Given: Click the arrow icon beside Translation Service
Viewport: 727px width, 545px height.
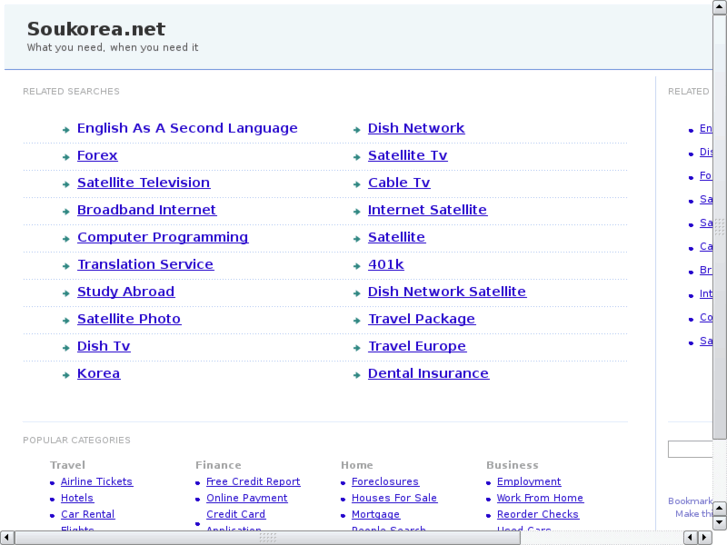Looking at the screenshot, I should [66, 266].
